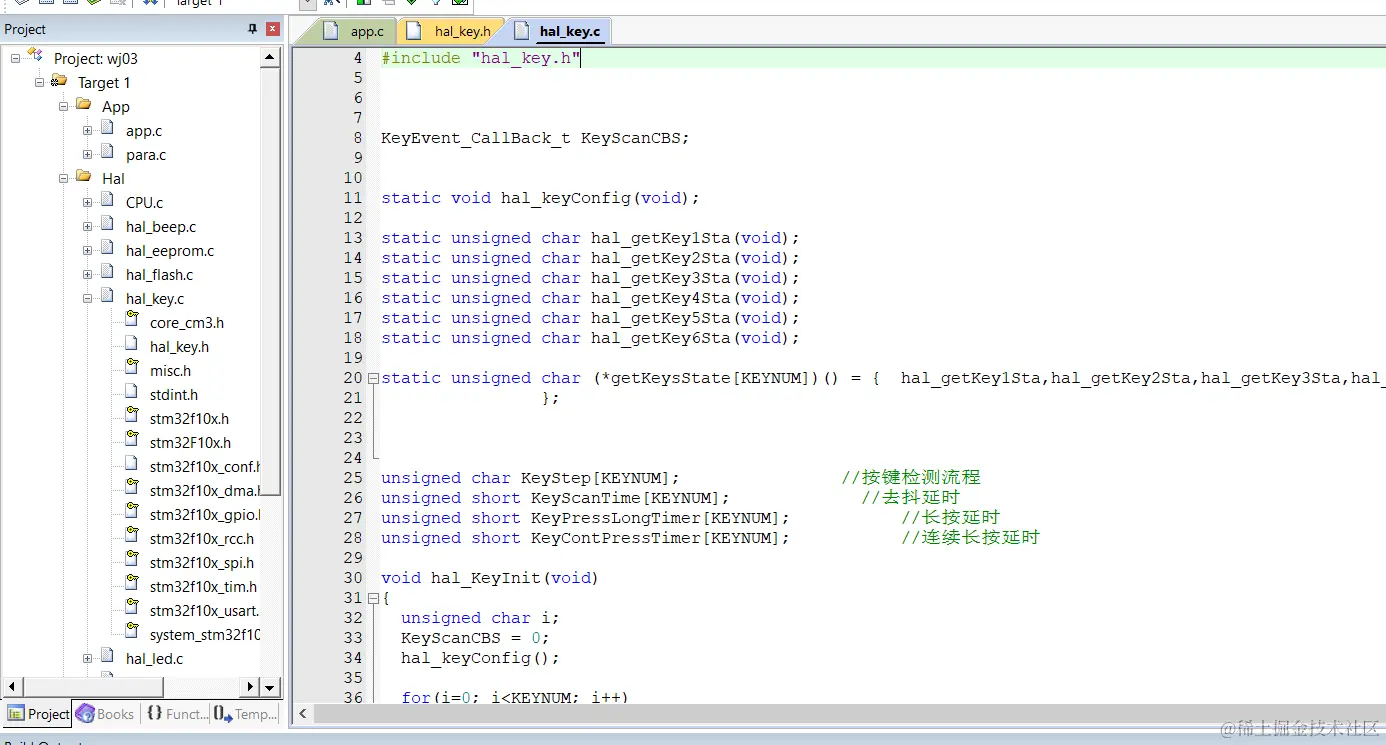1386x745 pixels.
Task: Close the Project panel
Action: click(x=272, y=29)
